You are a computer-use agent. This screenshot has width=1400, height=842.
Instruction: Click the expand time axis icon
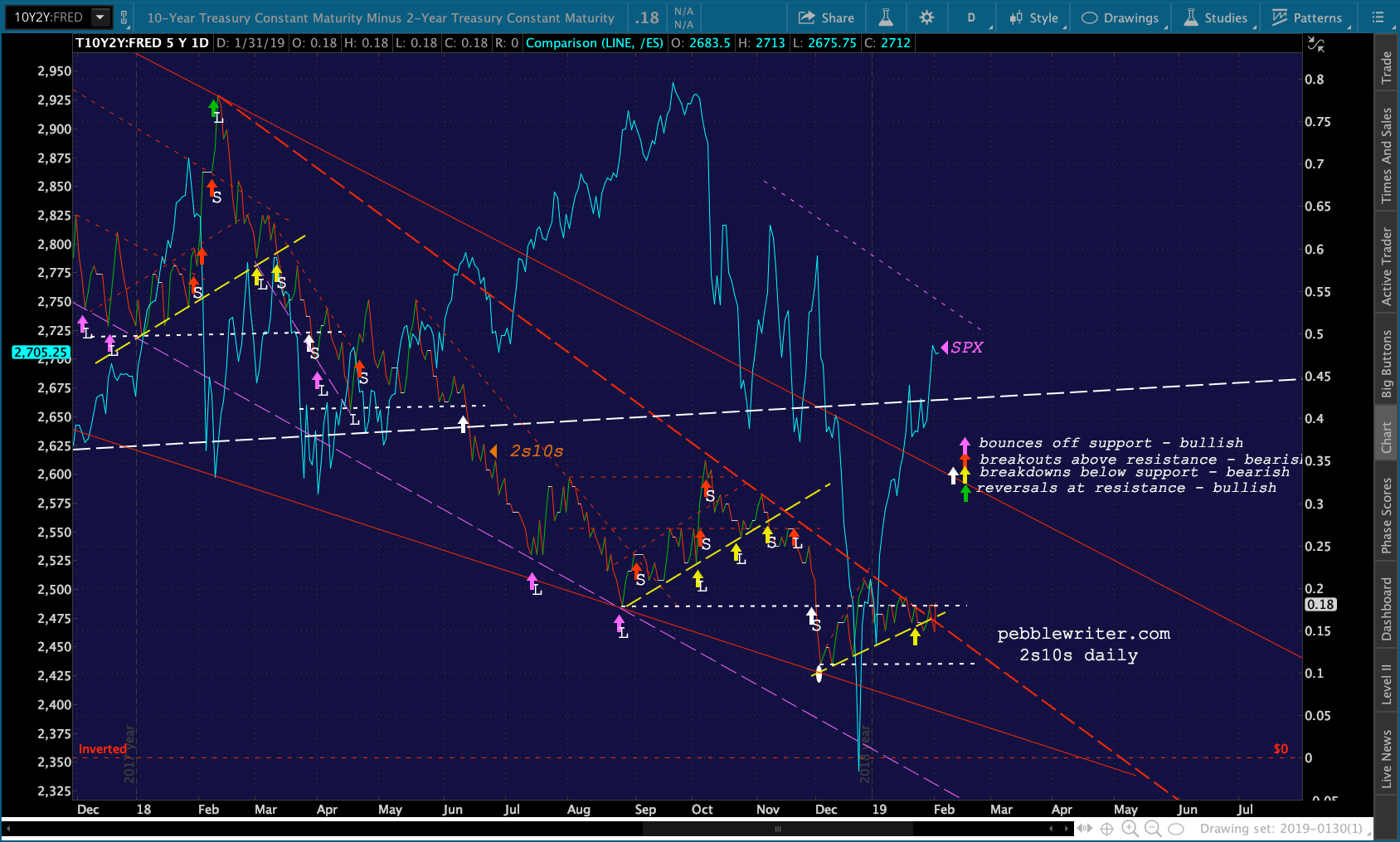coord(1085,829)
